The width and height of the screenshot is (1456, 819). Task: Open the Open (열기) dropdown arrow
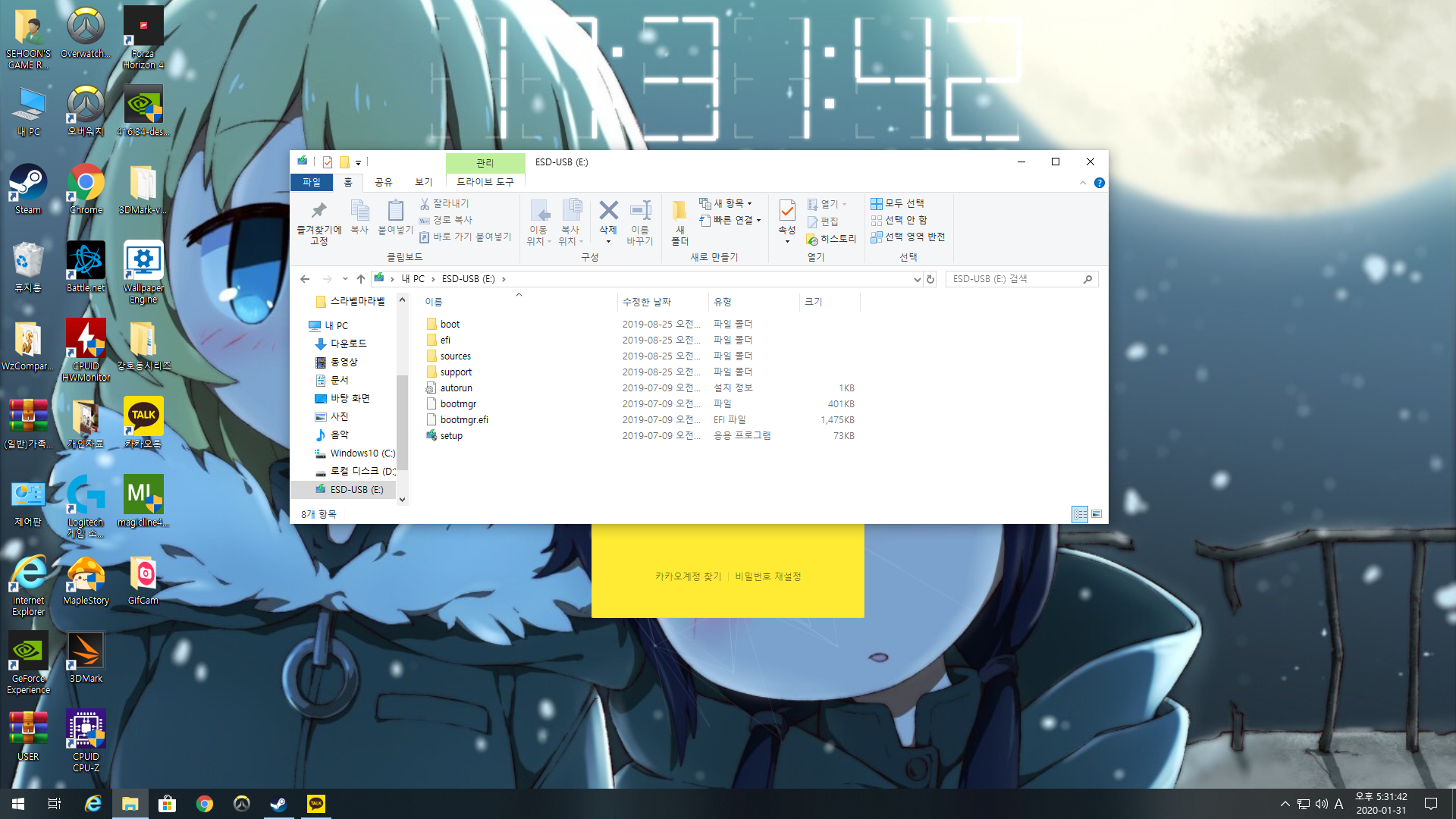pos(844,204)
